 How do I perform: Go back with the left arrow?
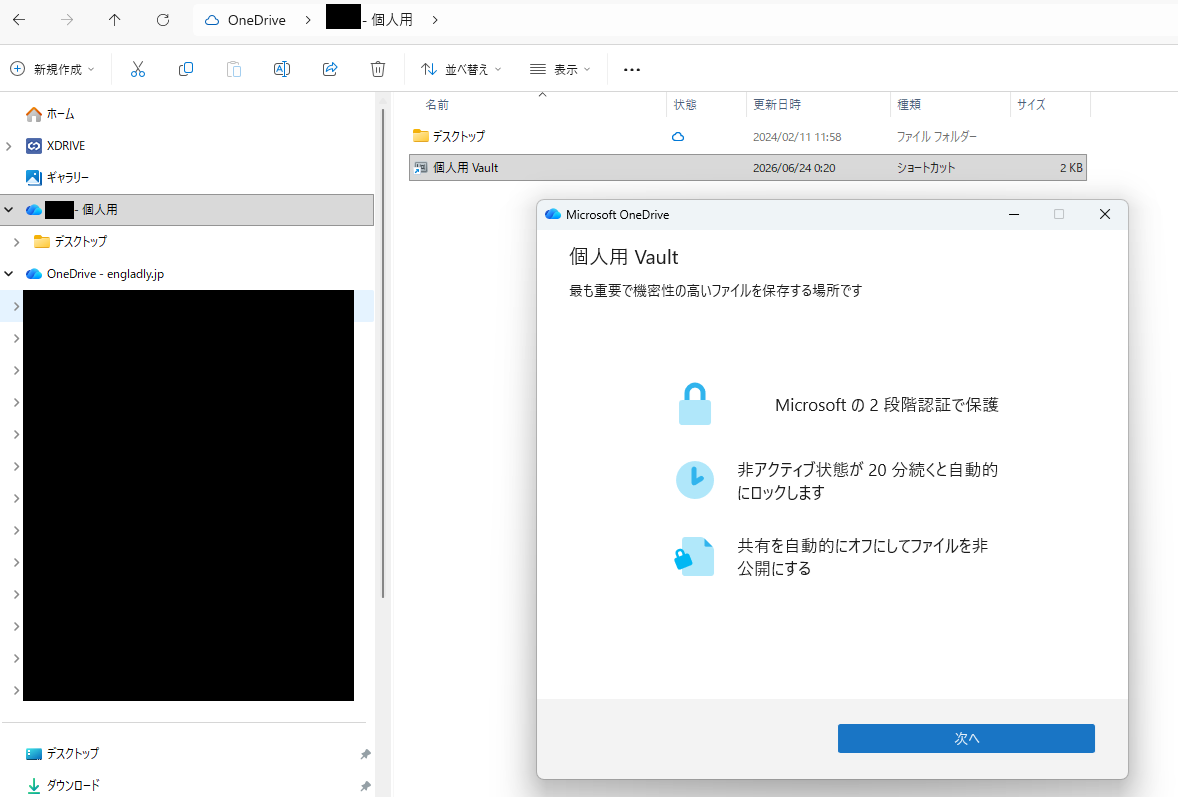[x=20, y=20]
